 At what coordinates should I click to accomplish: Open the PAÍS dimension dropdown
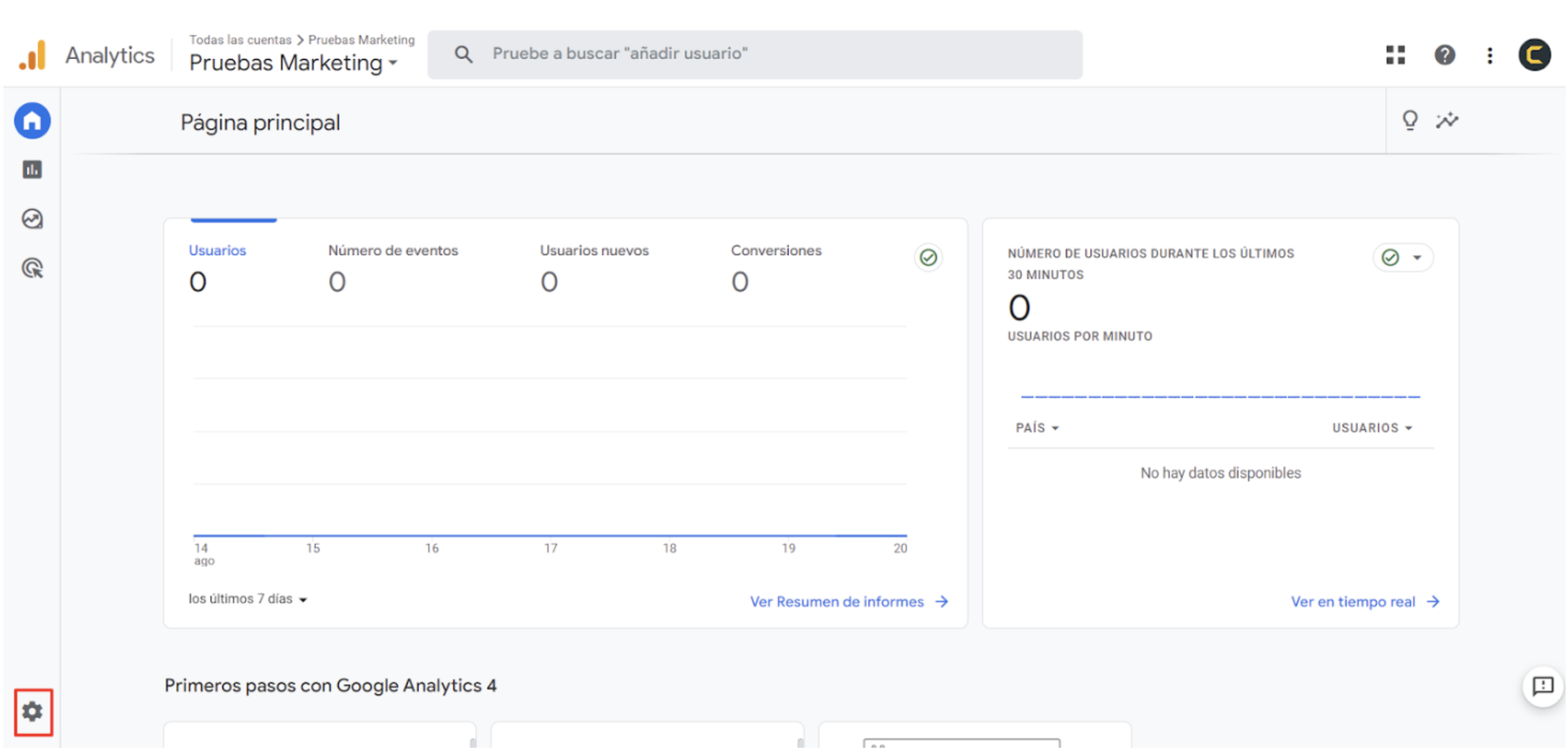(x=1037, y=428)
